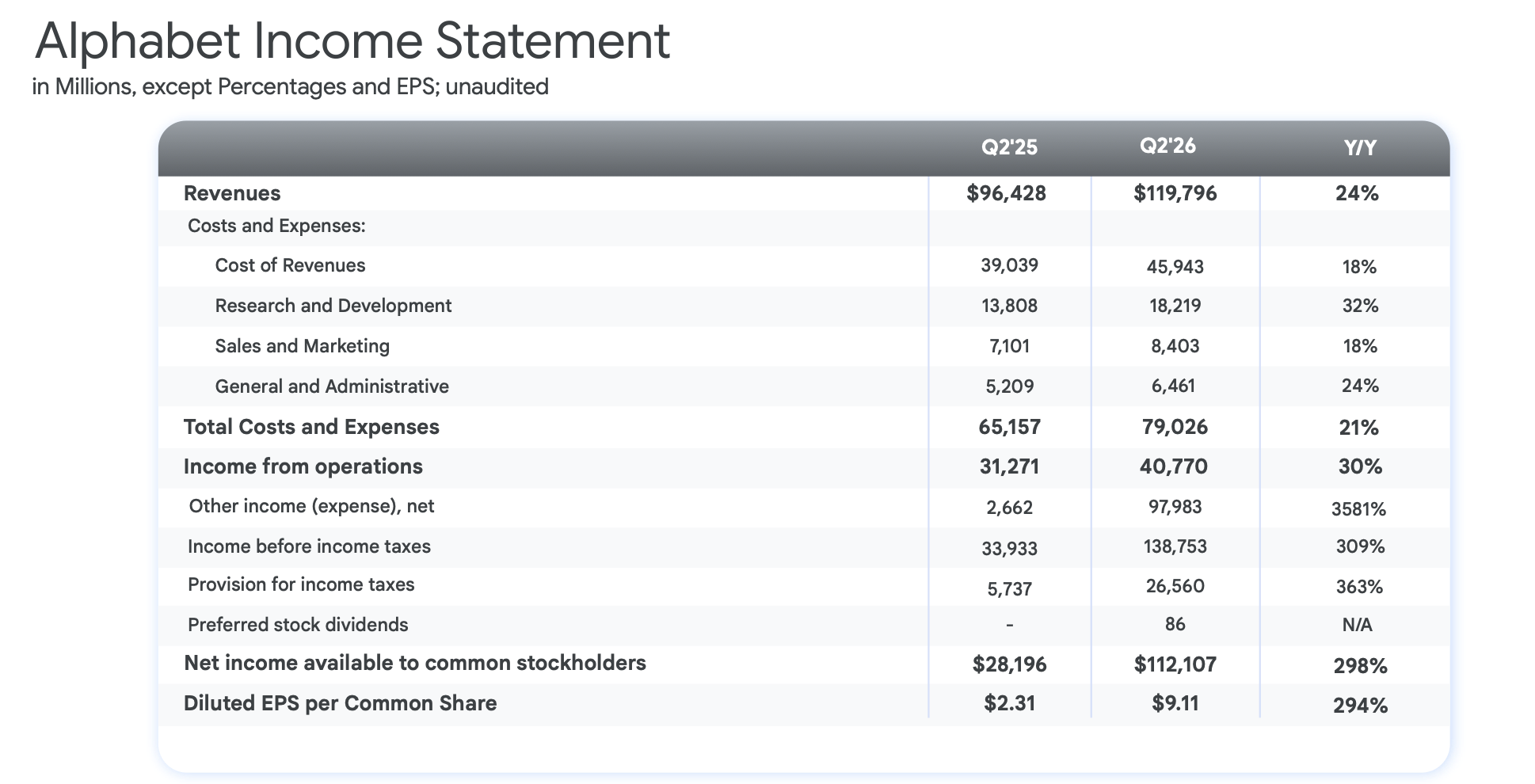Click the Q2'26 column header
This screenshot has height=784, width=1535.
tap(1167, 146)
